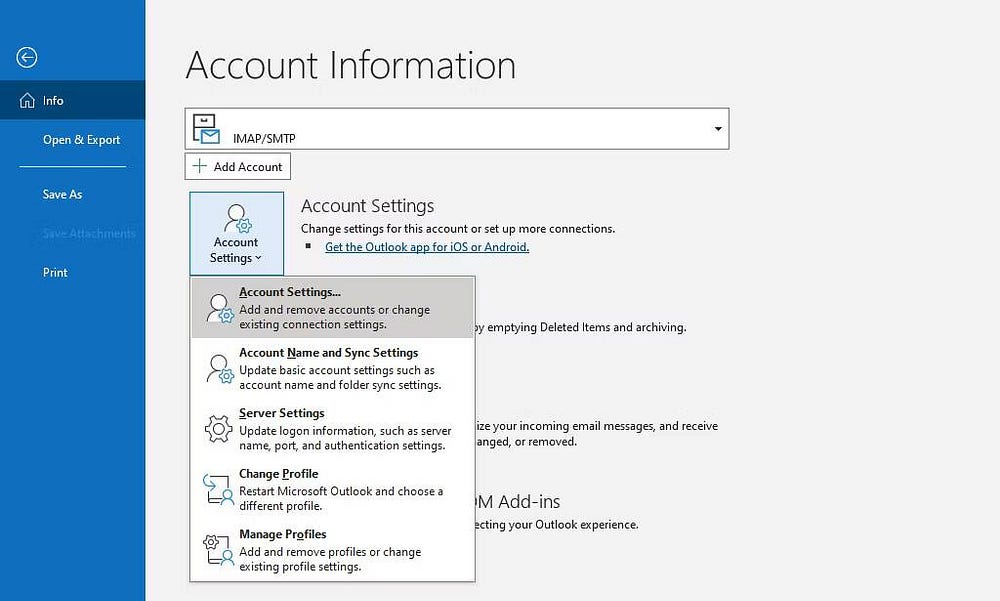Click the back arrow icon
This screenshot has height=601, width=1000.
tap(27, 57)
